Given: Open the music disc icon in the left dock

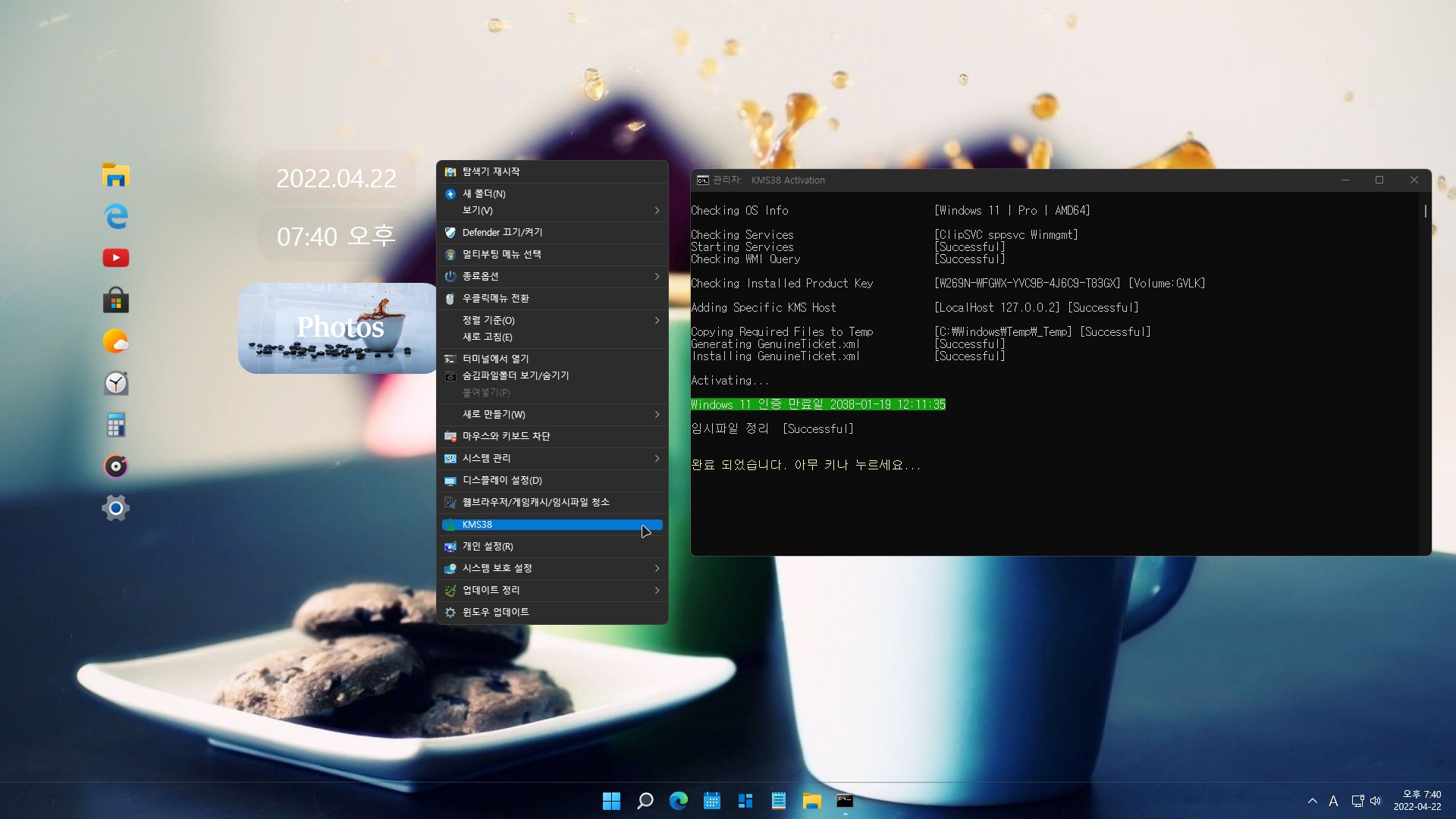Looking at the screenshot, I should [x=116, y=466].
